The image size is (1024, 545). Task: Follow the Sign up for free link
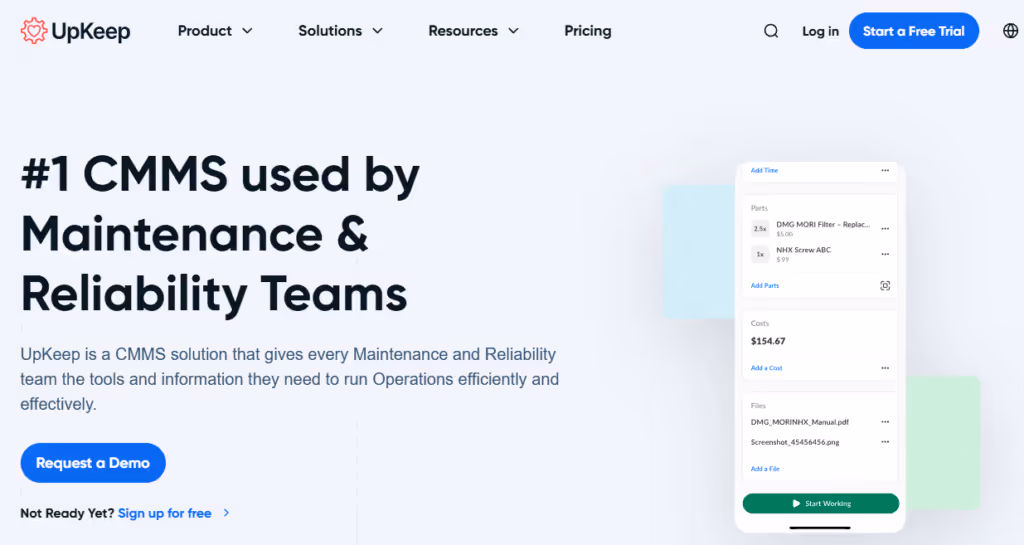click(165, 513)
